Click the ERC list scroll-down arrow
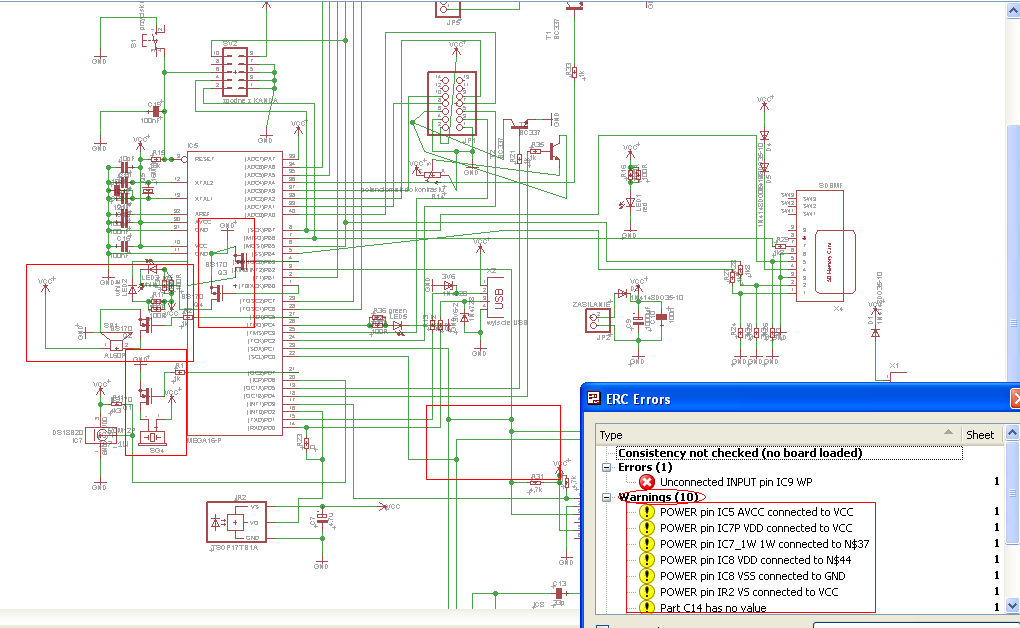1020x628 pixels. (1012, 606)
